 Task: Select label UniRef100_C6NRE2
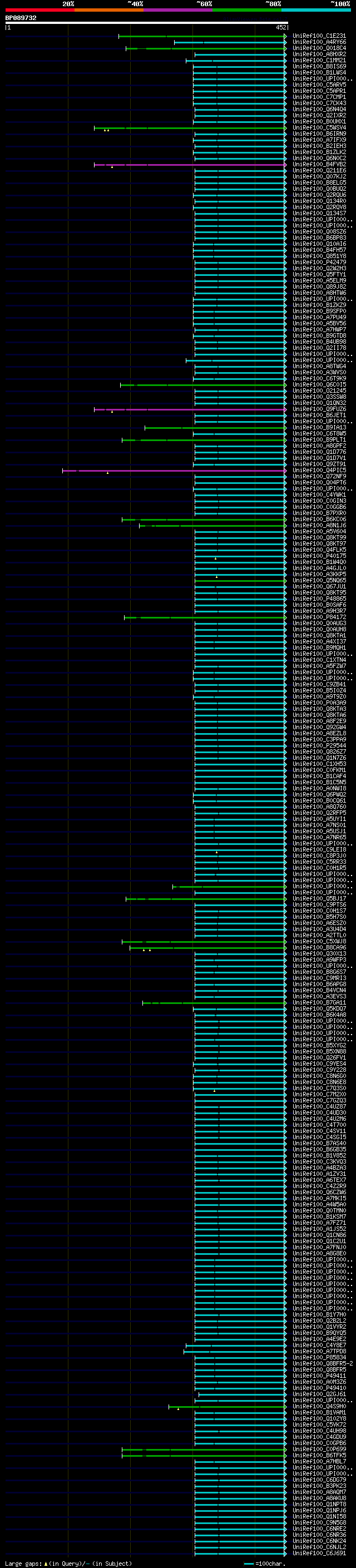coord(319,1529)
